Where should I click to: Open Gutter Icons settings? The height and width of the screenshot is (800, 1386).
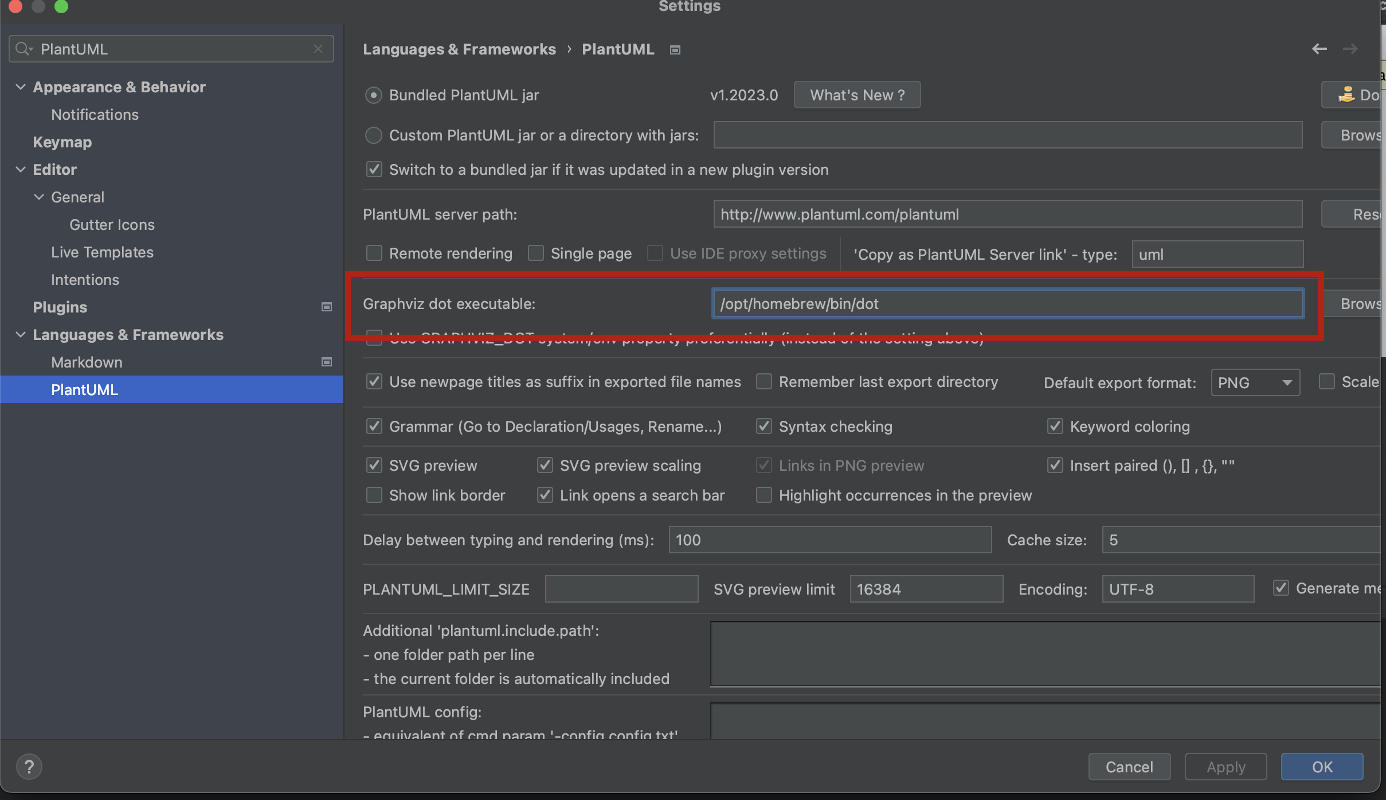(112, 225)
